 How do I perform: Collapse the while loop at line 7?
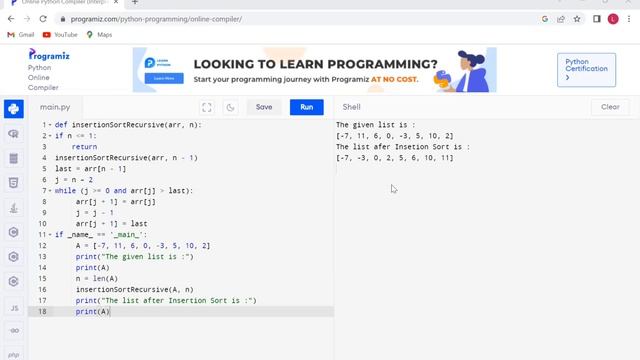tap(50, 191)
